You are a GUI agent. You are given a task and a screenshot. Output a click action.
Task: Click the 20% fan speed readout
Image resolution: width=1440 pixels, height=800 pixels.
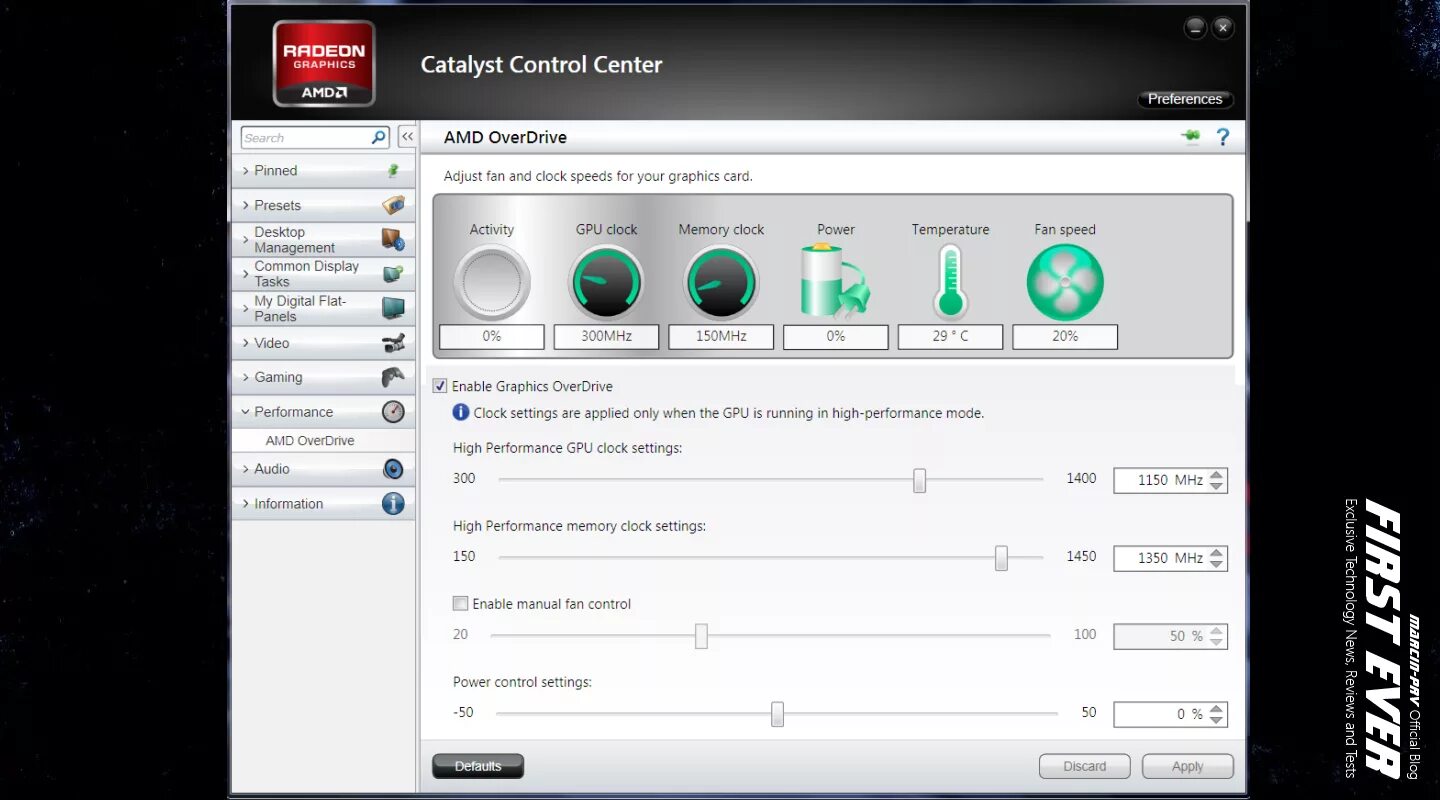[1065, 336]
